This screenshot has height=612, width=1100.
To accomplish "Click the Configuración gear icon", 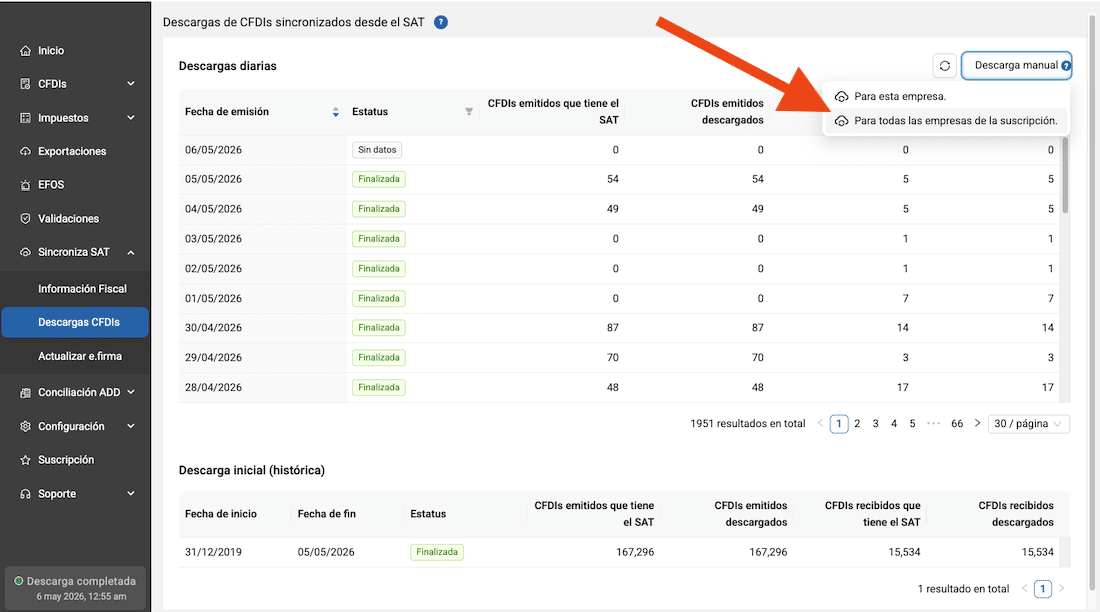I will [x=25, y=426].
